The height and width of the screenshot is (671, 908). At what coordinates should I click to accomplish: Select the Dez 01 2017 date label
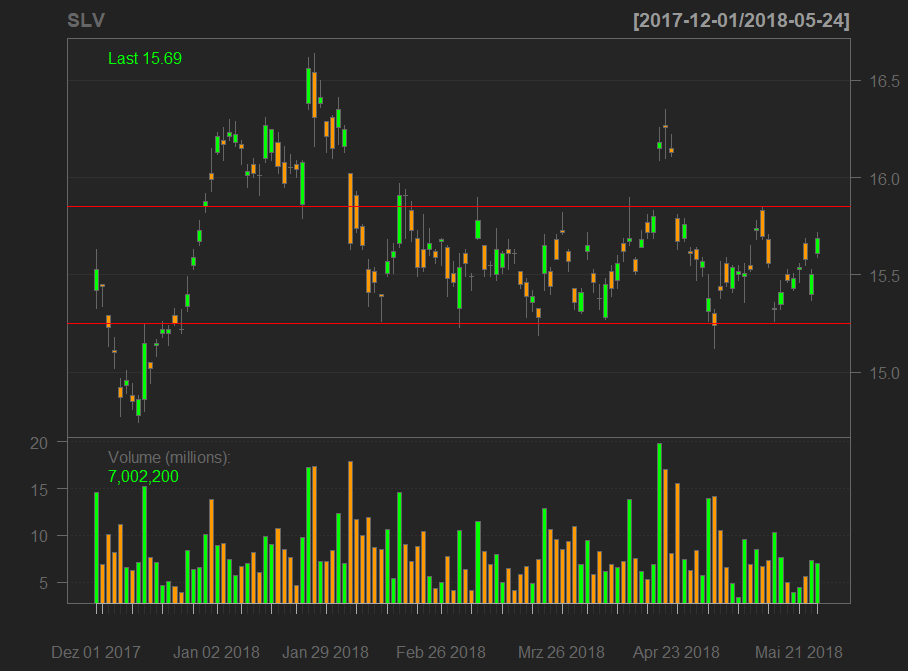coord(95,652)
